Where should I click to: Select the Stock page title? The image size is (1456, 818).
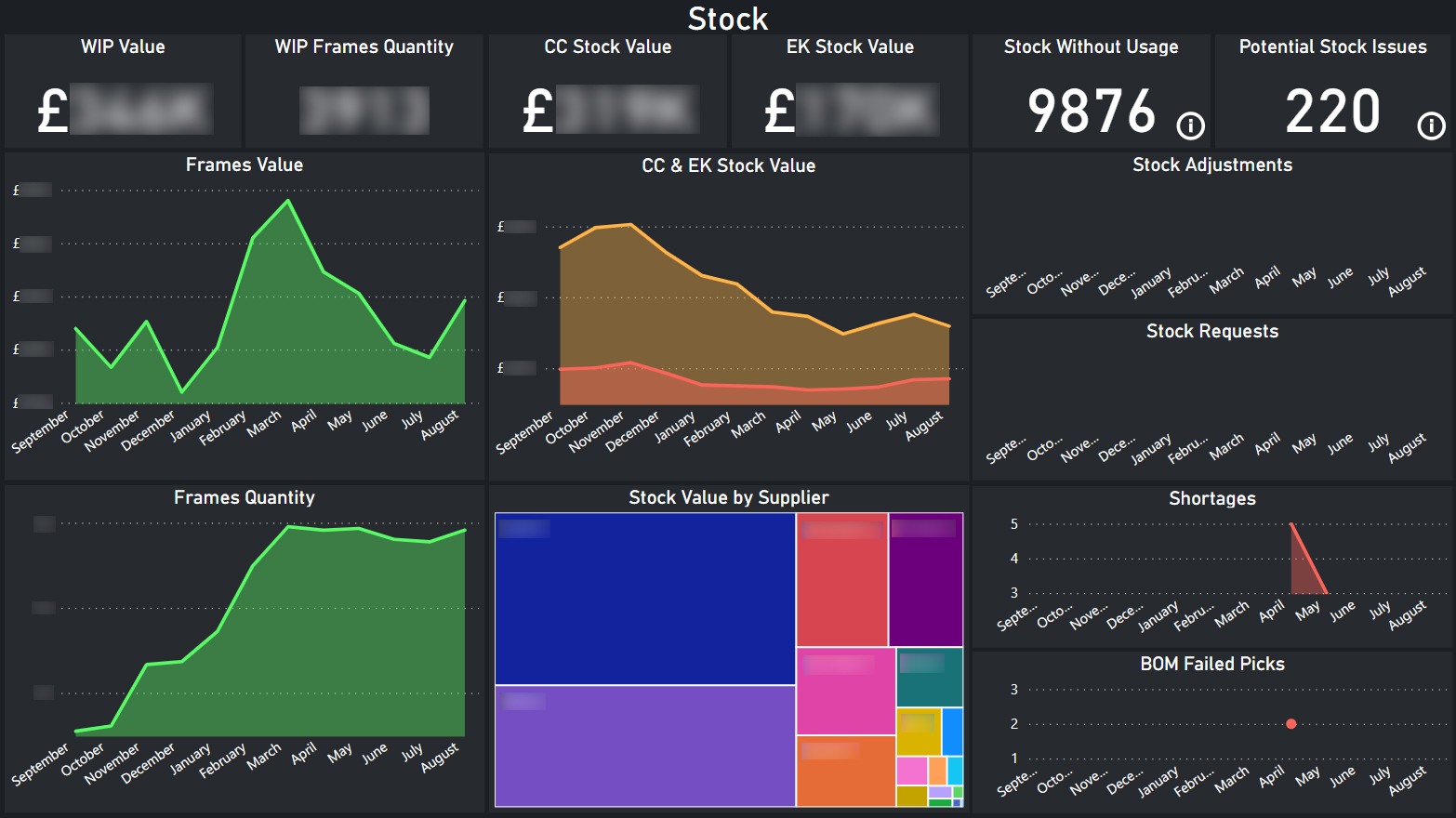[728, 19]
